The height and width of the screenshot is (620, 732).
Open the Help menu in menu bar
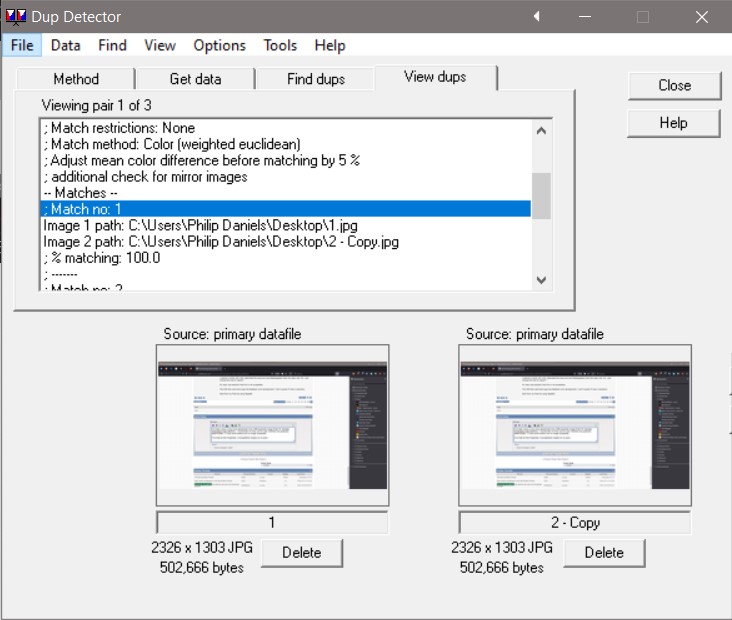(x=330, y=45)
